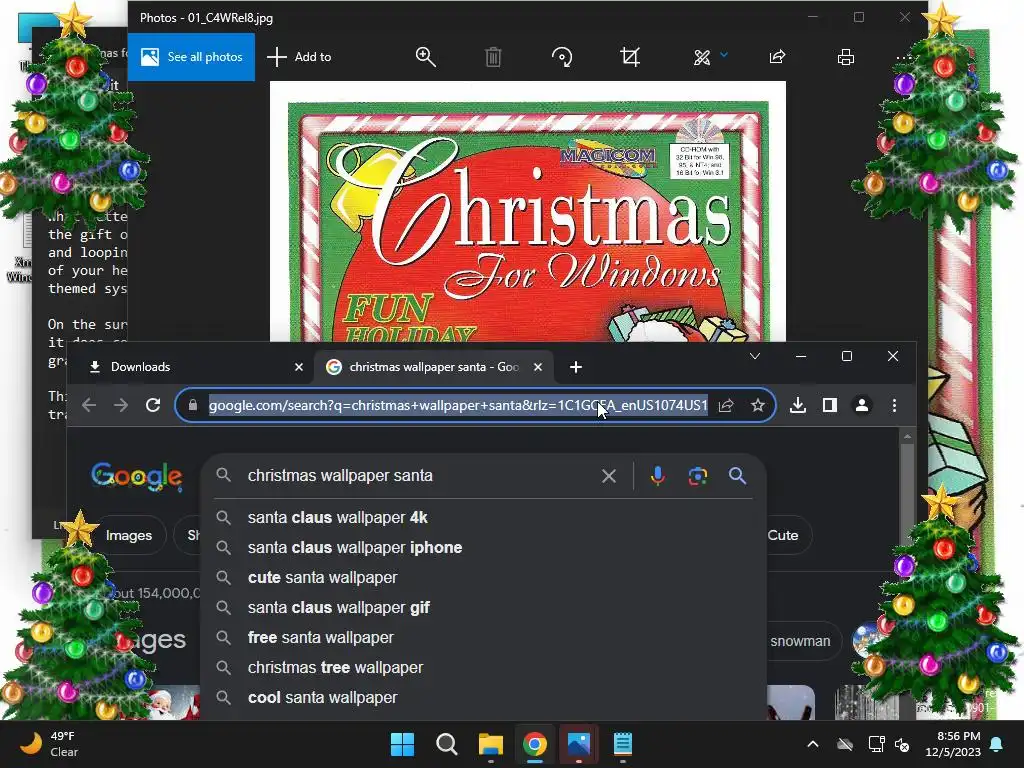Click the Google search text field
The height and width of the screenshot is (768, 1024).
click(418, 475)
